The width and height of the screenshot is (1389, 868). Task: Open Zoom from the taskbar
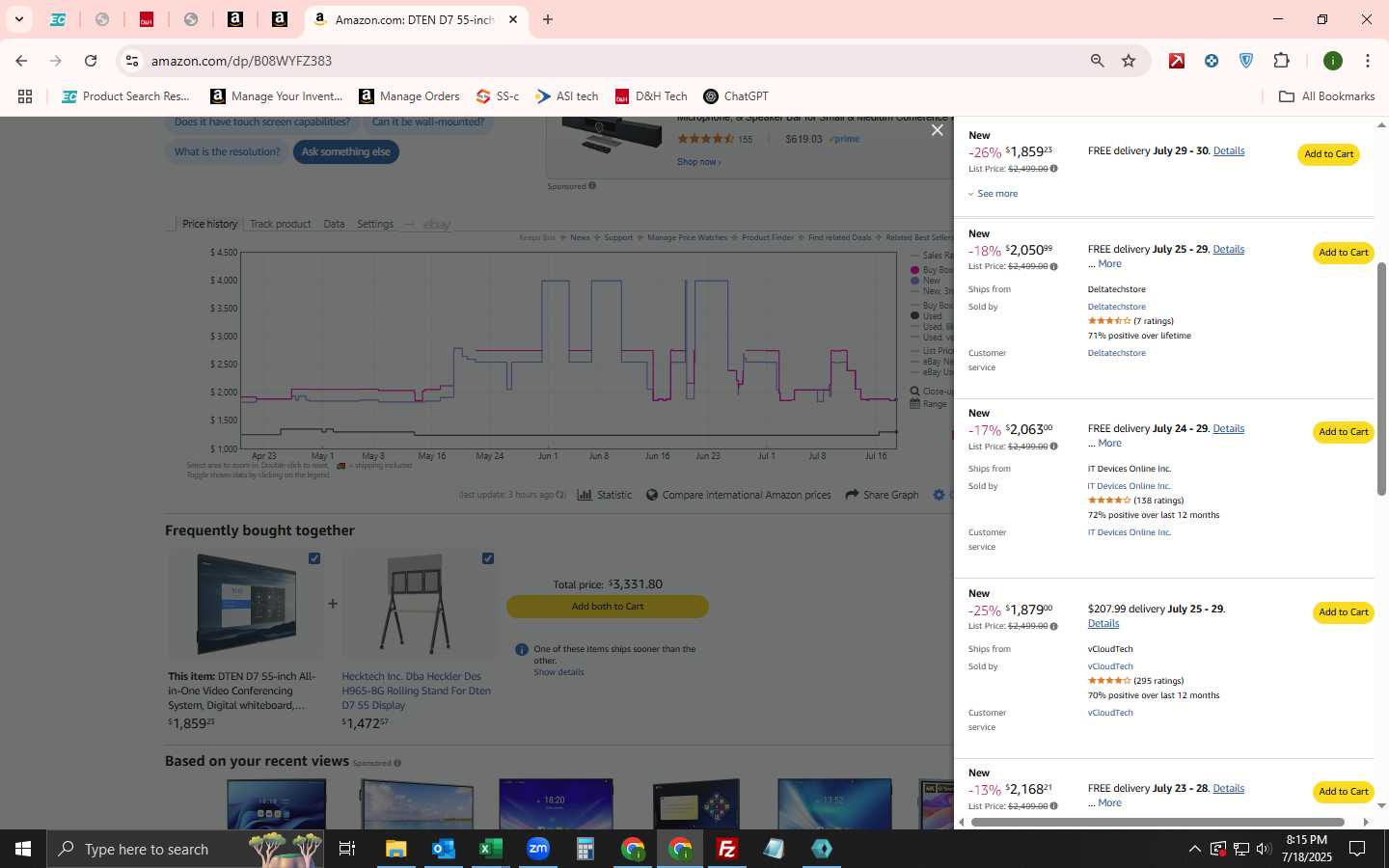click(x=538, y=849)
